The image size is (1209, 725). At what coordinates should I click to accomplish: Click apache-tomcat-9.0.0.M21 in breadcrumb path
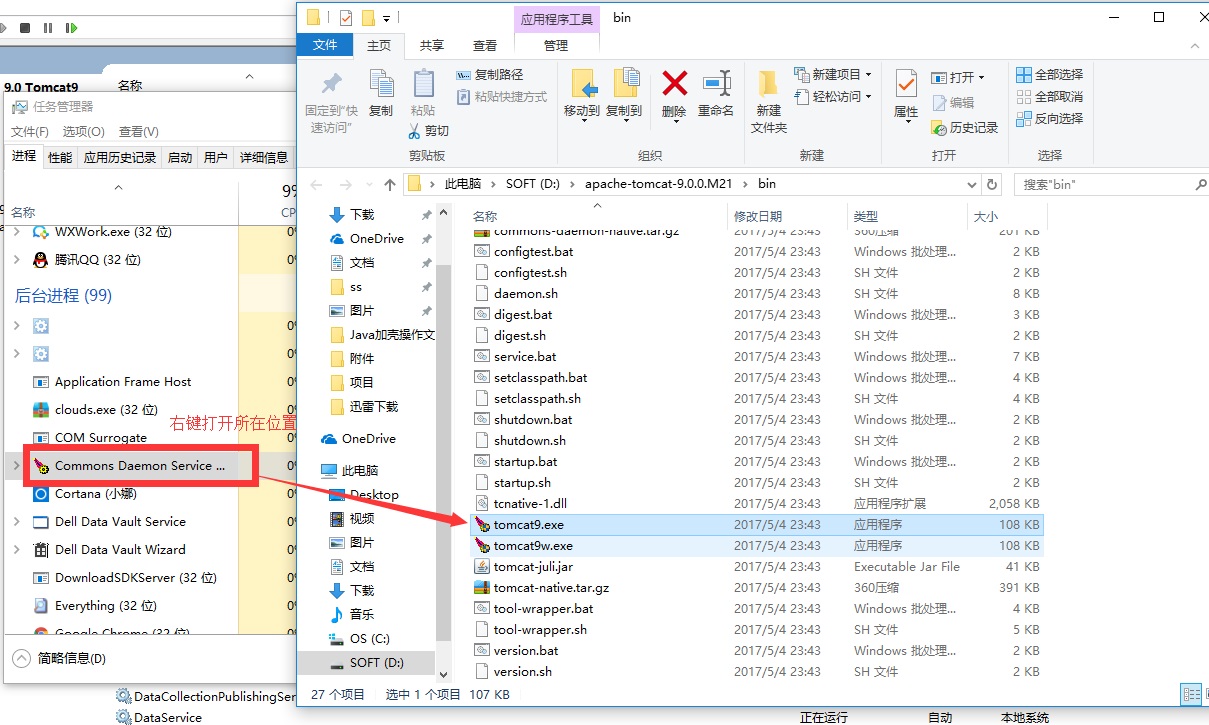[659, 184]
